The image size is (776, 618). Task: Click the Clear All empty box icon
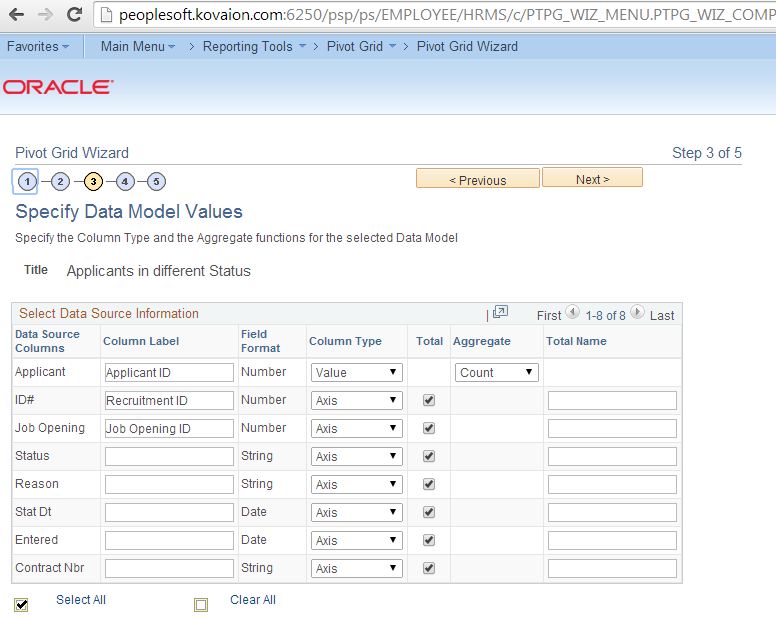[201, 605]
